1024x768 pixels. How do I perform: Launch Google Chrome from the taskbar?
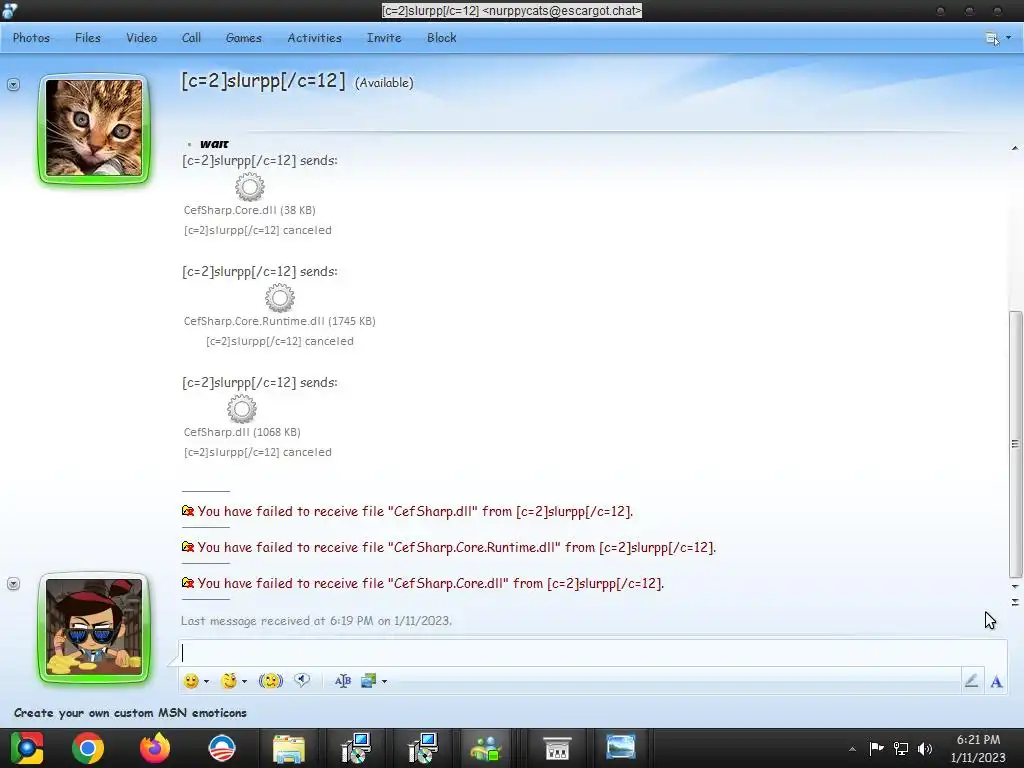pos(88,748)
